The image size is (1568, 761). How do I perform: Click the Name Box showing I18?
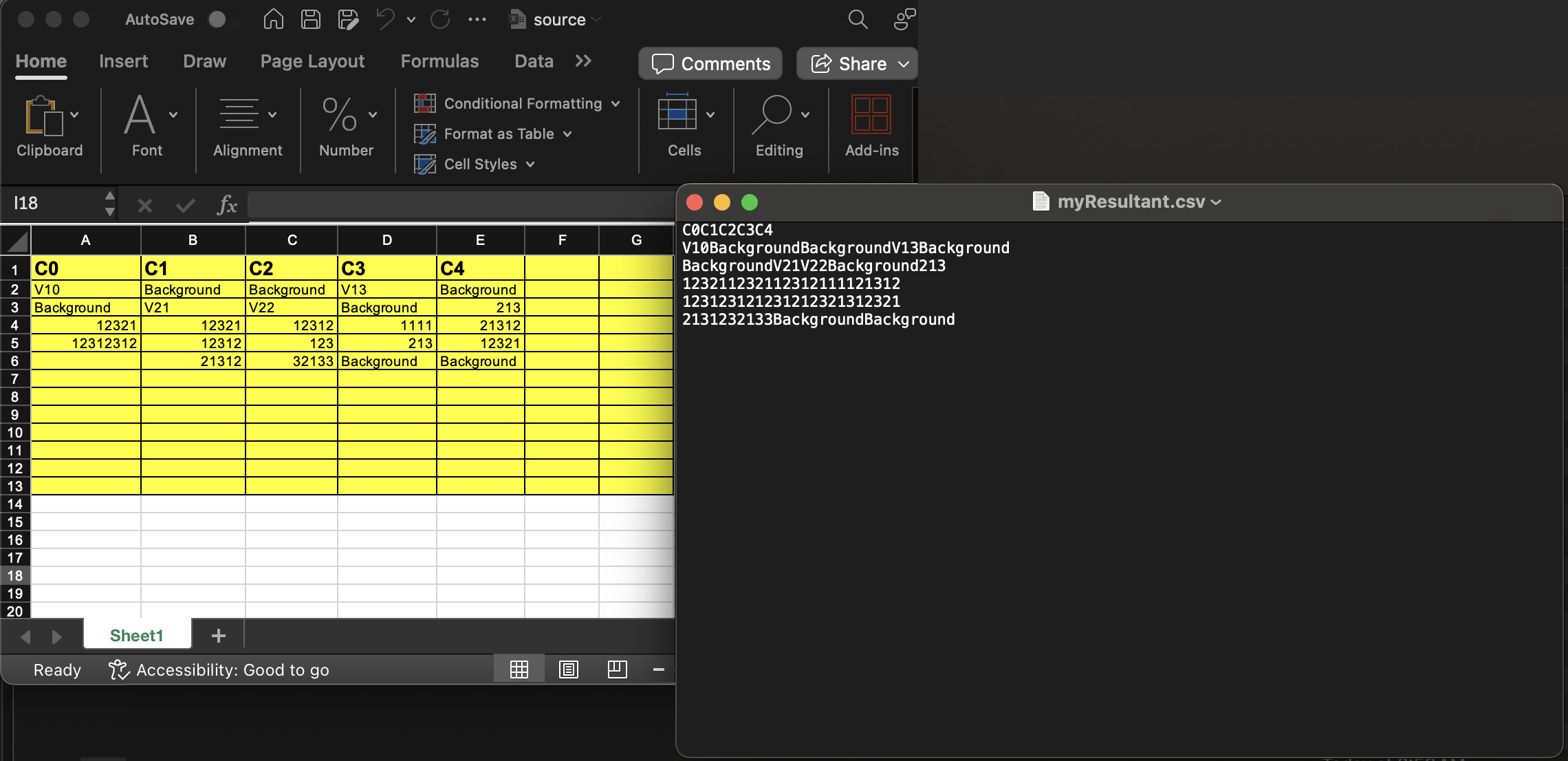click(54, 203)
